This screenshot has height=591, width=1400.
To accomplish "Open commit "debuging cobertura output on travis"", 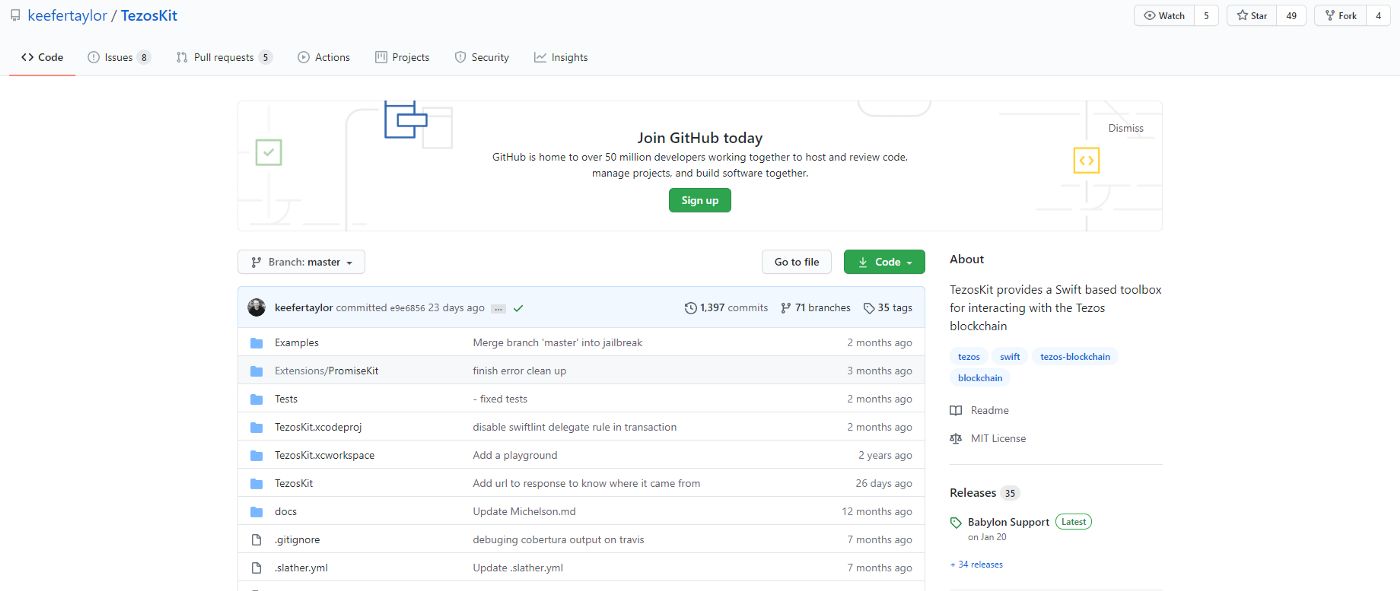I will click(559, 539).
